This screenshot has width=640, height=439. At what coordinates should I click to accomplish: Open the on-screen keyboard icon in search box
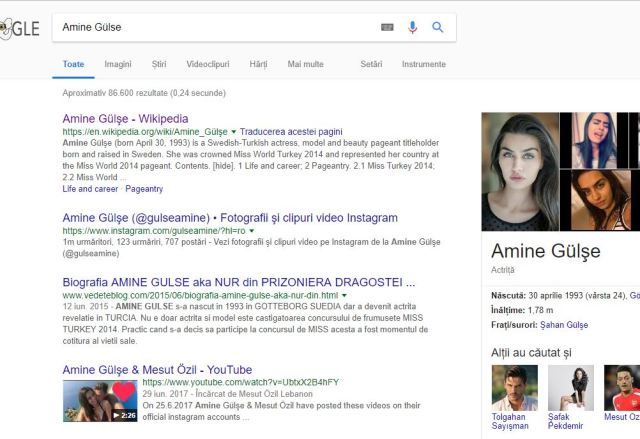pos(387,27)
